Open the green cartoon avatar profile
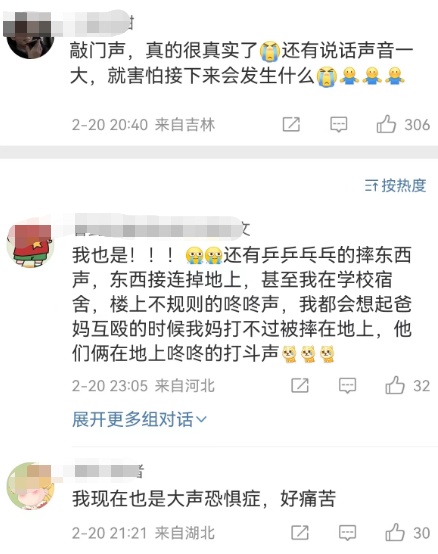The image size is (438, 554). point(30,486)
